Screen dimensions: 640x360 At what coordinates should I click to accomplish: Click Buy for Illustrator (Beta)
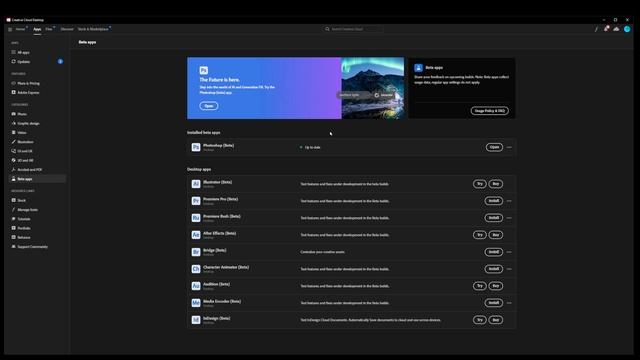tap(496, 184)
